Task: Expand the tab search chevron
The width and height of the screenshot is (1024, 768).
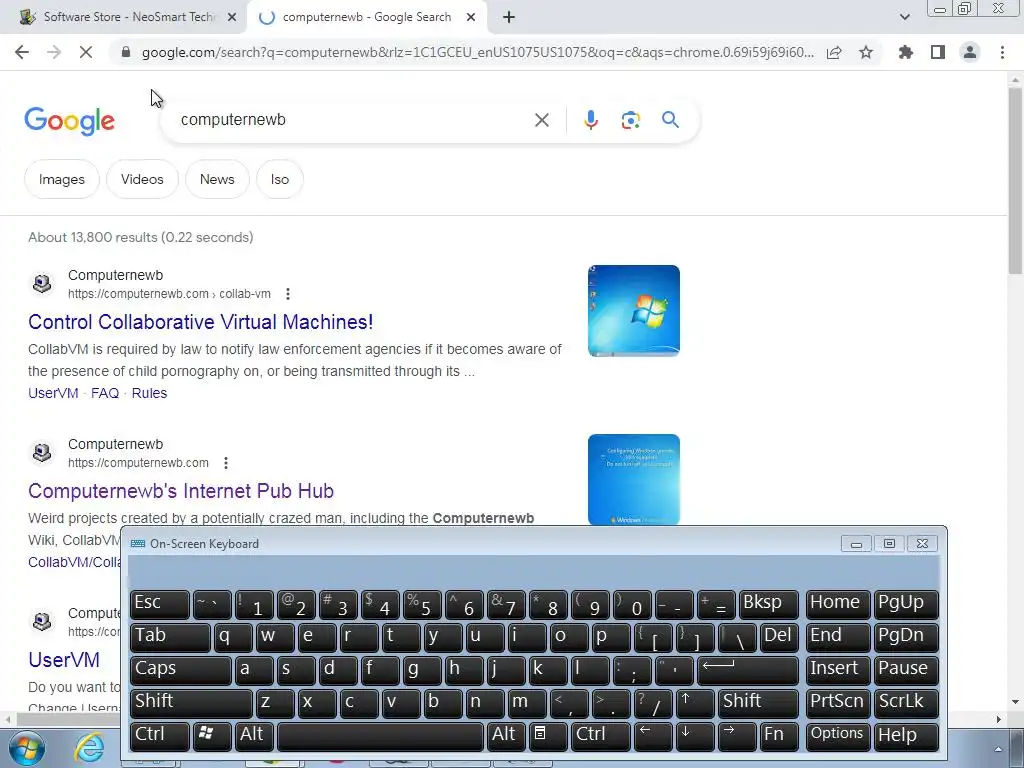Action: (x=904, y=17)
